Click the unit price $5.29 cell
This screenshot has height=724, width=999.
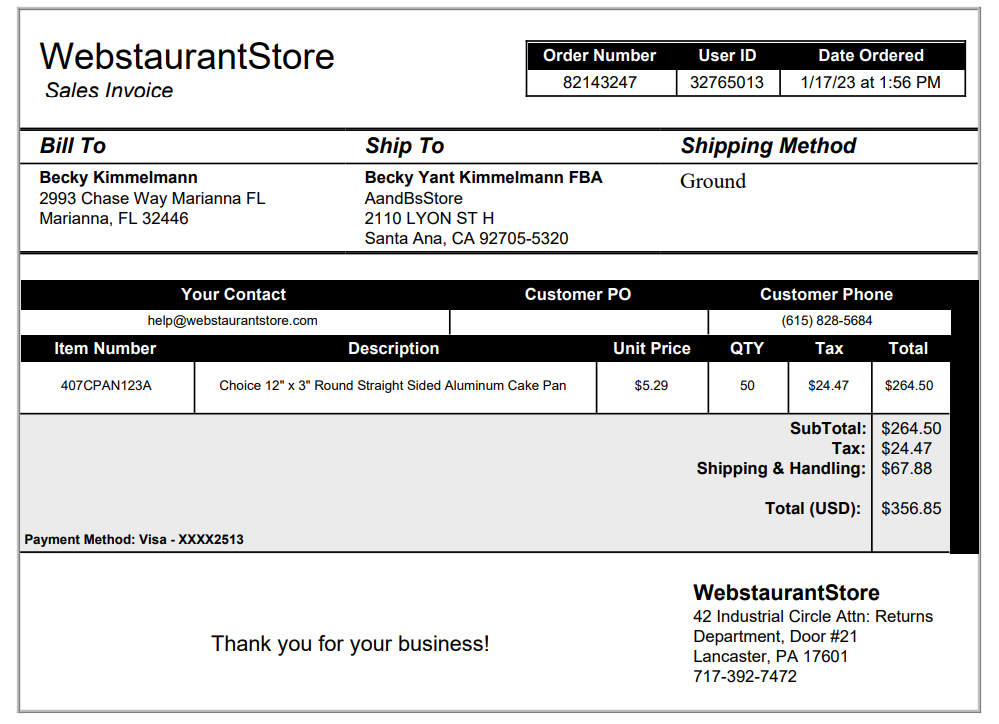click(x=651, y=386)
